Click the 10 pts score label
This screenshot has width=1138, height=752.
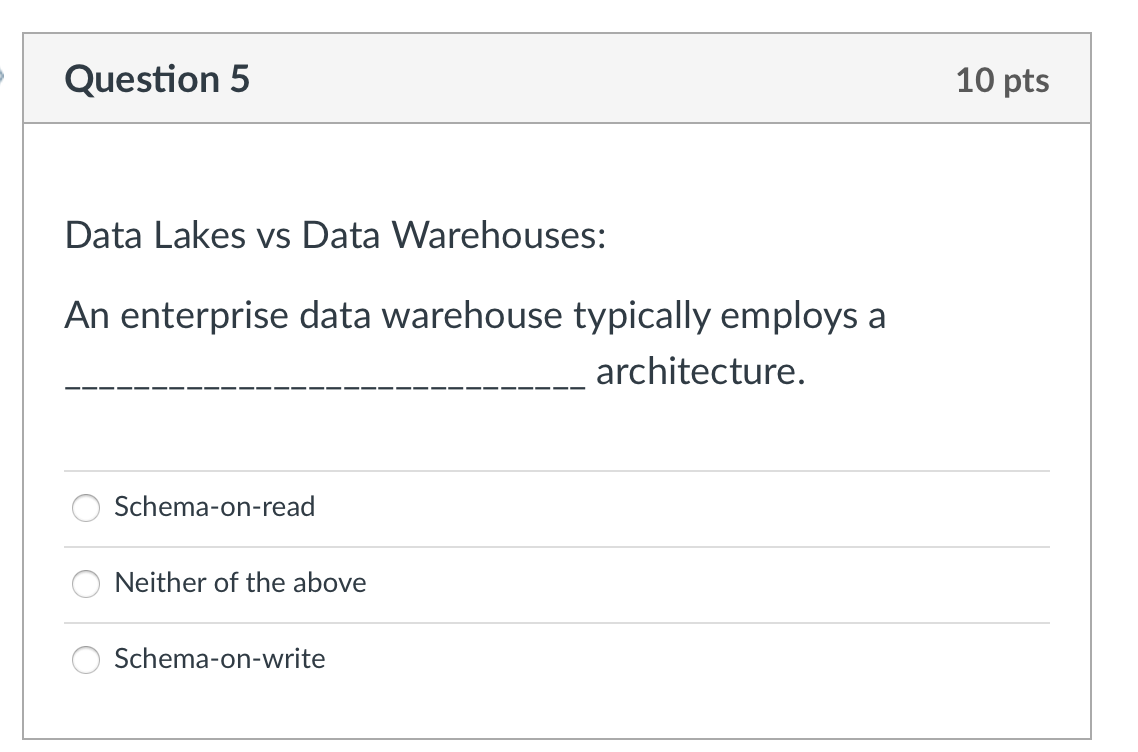click(x=1002, y=80)
